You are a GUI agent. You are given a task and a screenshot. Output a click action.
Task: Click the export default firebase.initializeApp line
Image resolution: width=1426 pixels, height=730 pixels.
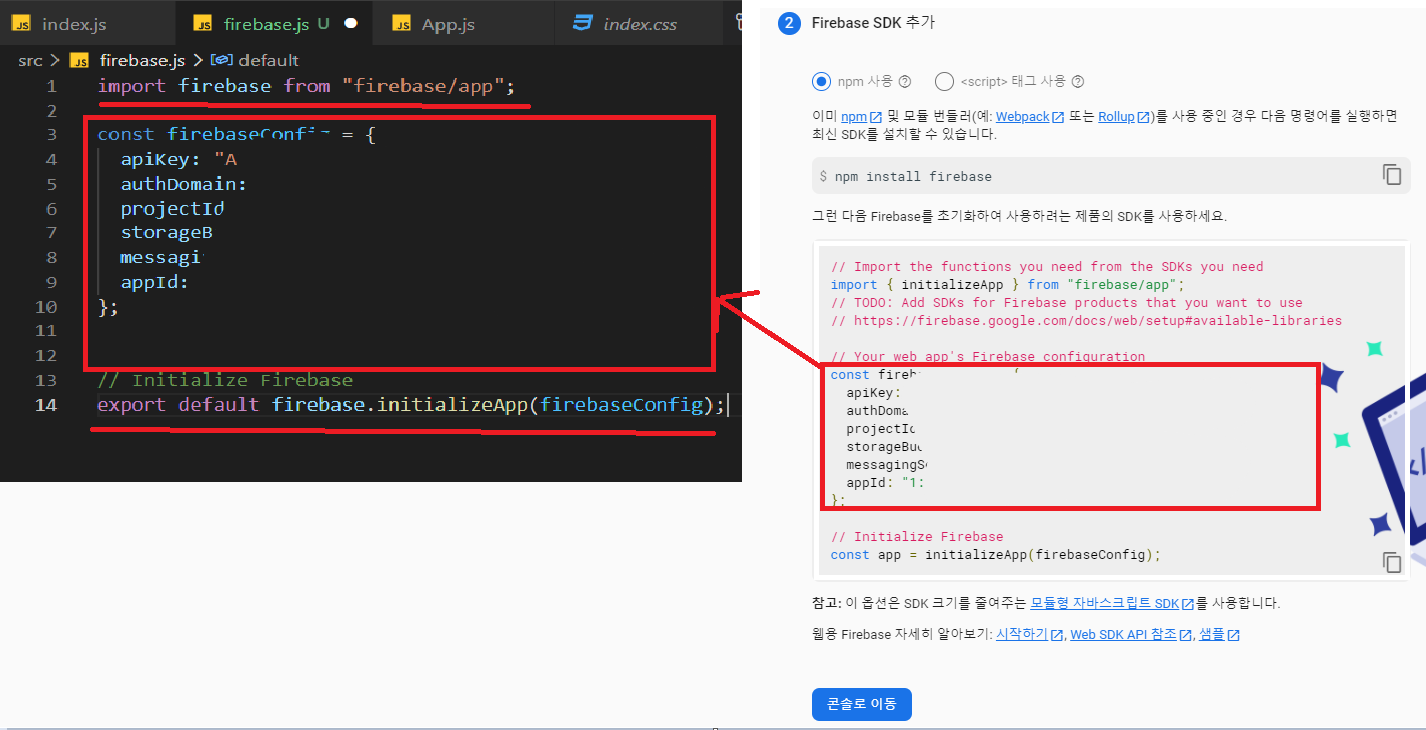[x=410, y=404]
